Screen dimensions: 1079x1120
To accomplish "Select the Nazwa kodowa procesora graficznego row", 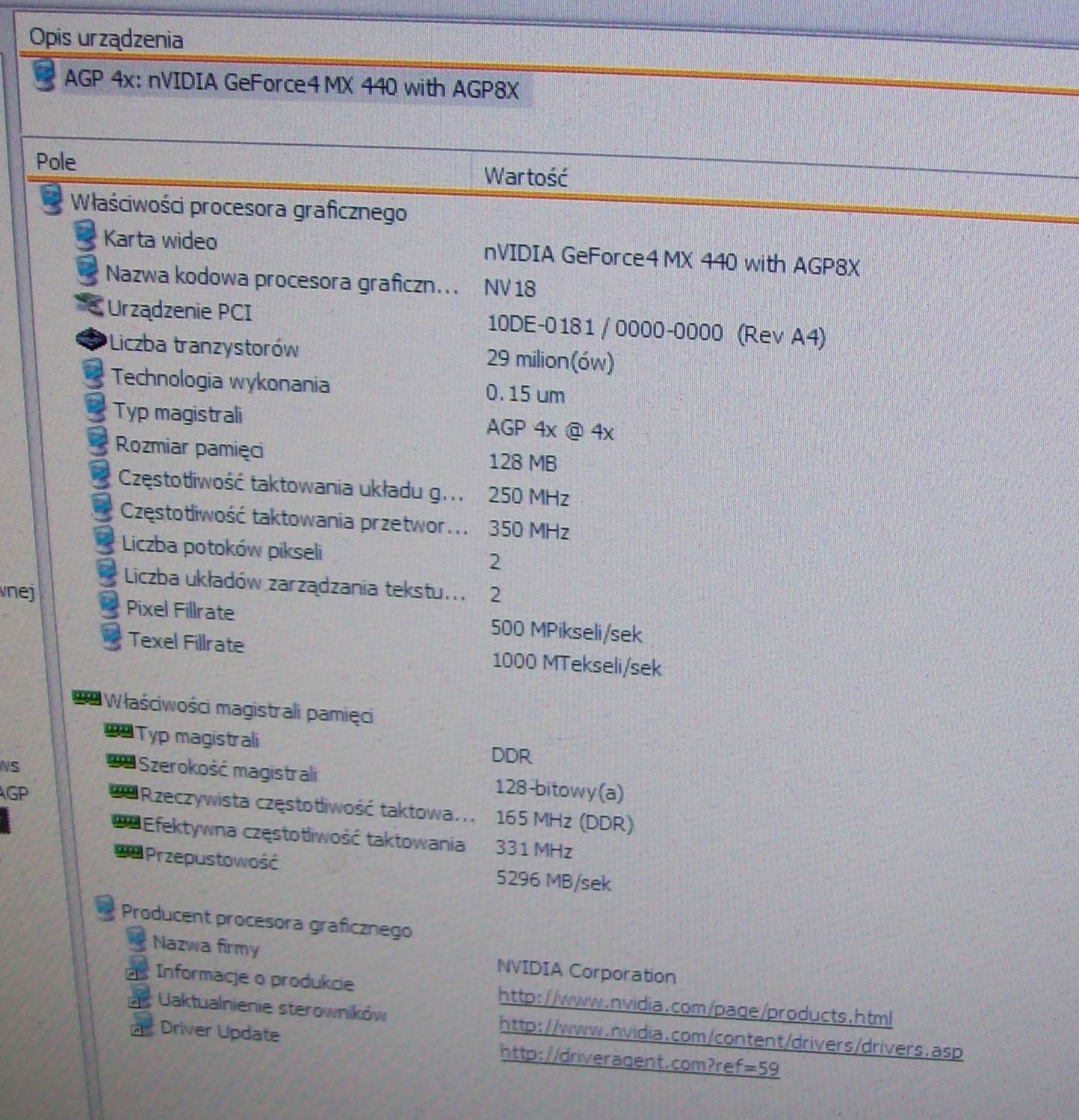I will point(281,279).
